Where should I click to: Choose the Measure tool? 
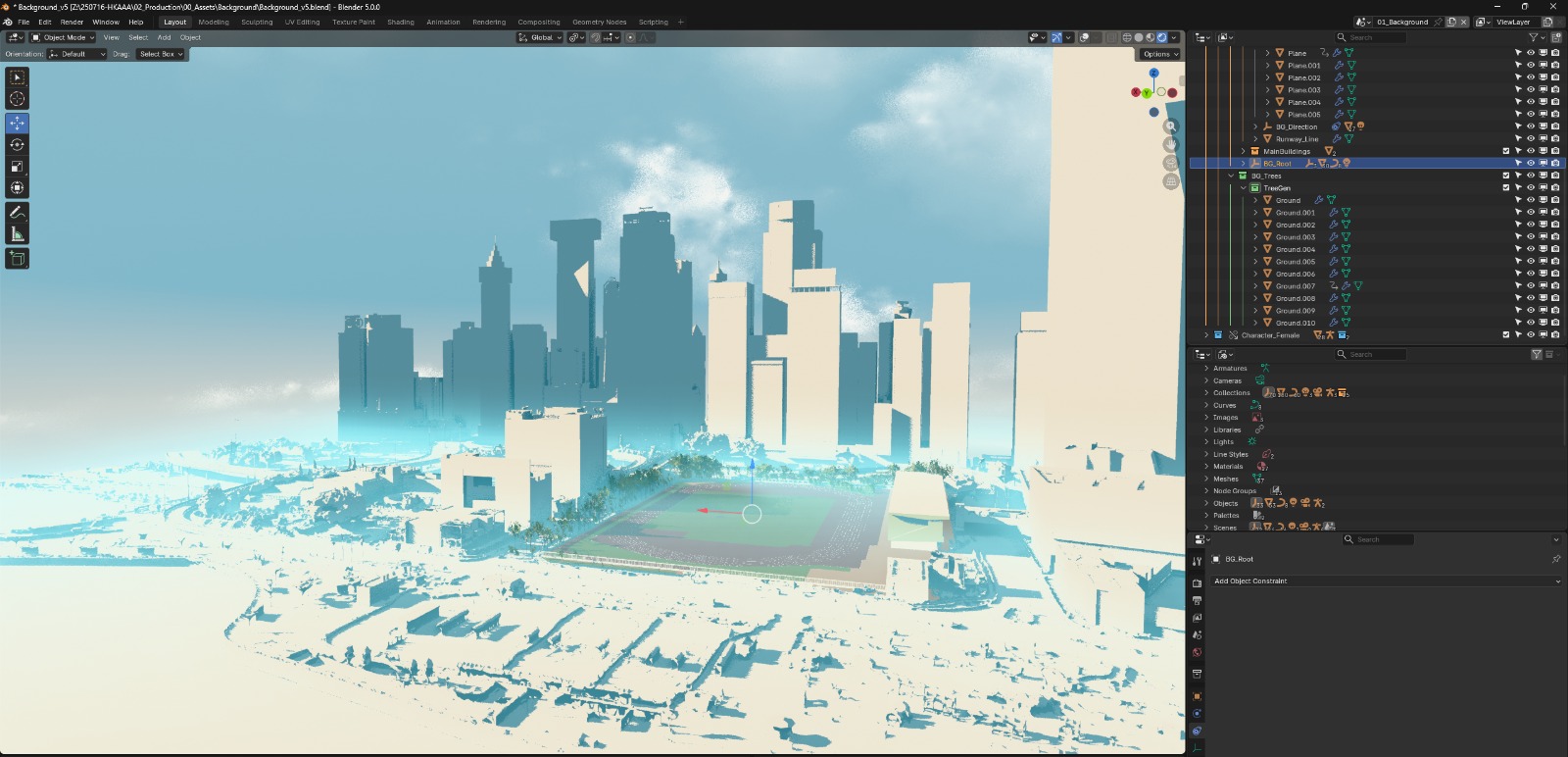[x=17, y=233]
